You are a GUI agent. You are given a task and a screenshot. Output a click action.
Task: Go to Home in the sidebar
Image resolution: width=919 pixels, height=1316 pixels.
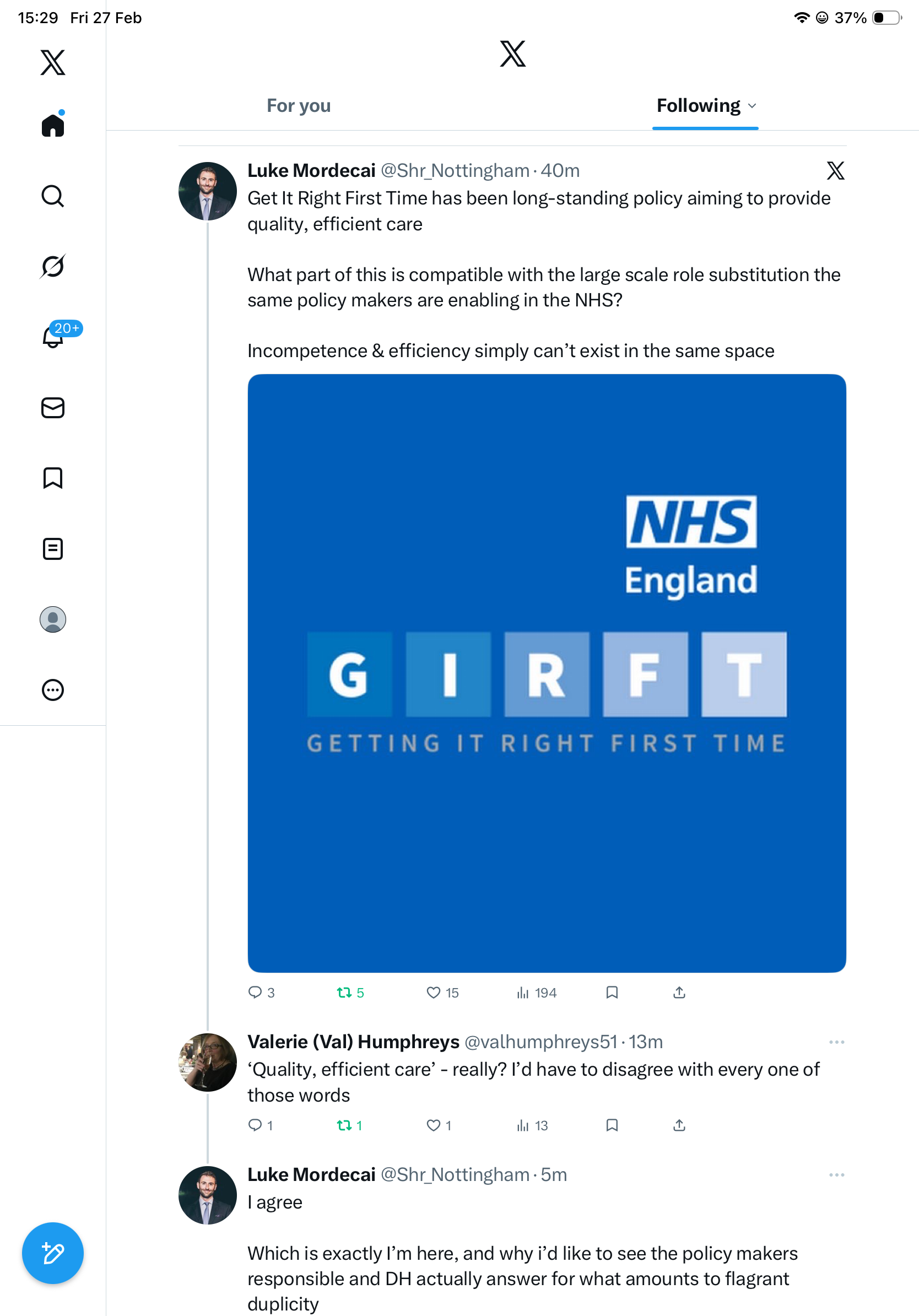click(x=53, y=126)
